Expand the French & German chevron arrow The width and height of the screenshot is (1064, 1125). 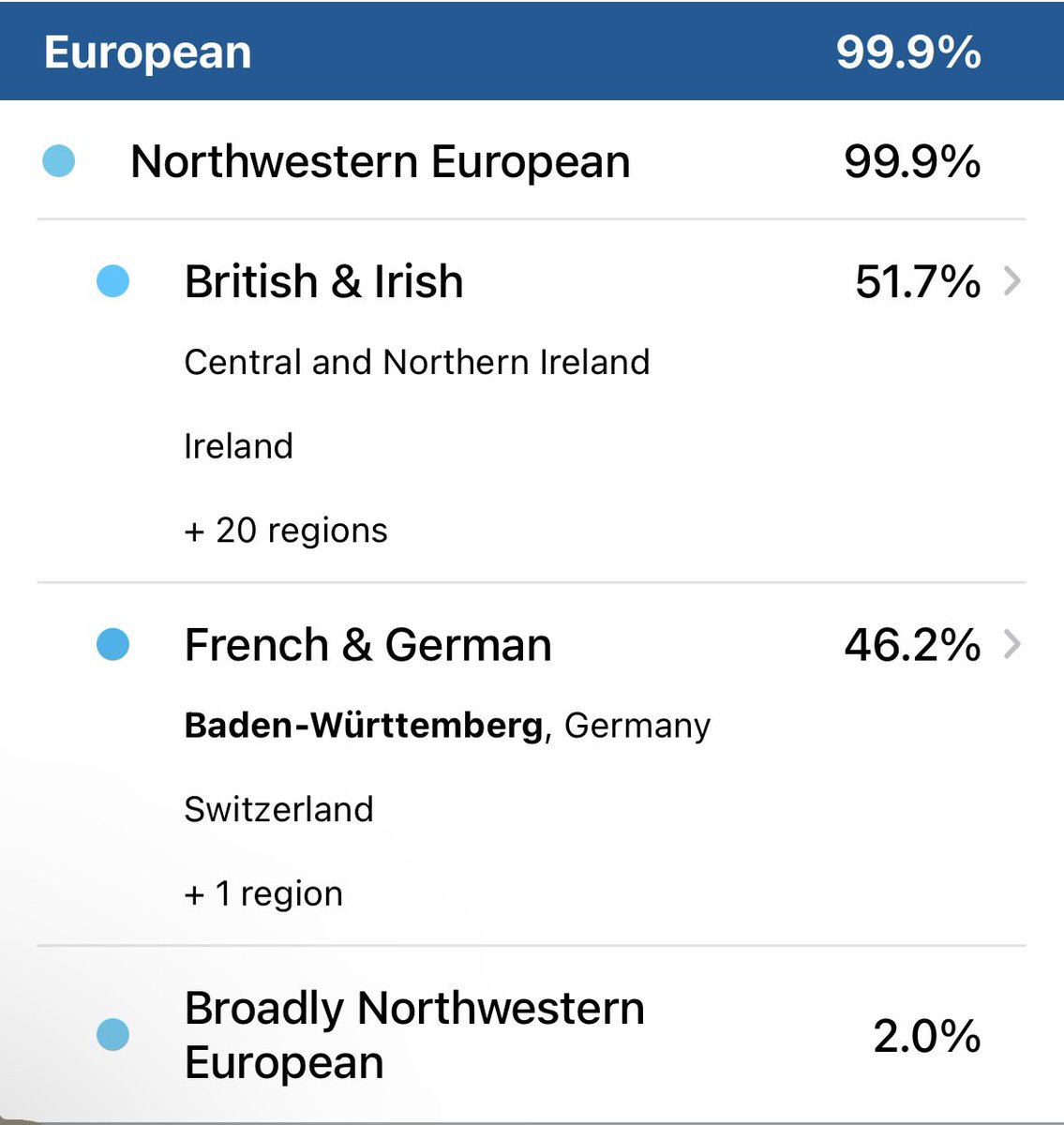tap(1012, 645)
